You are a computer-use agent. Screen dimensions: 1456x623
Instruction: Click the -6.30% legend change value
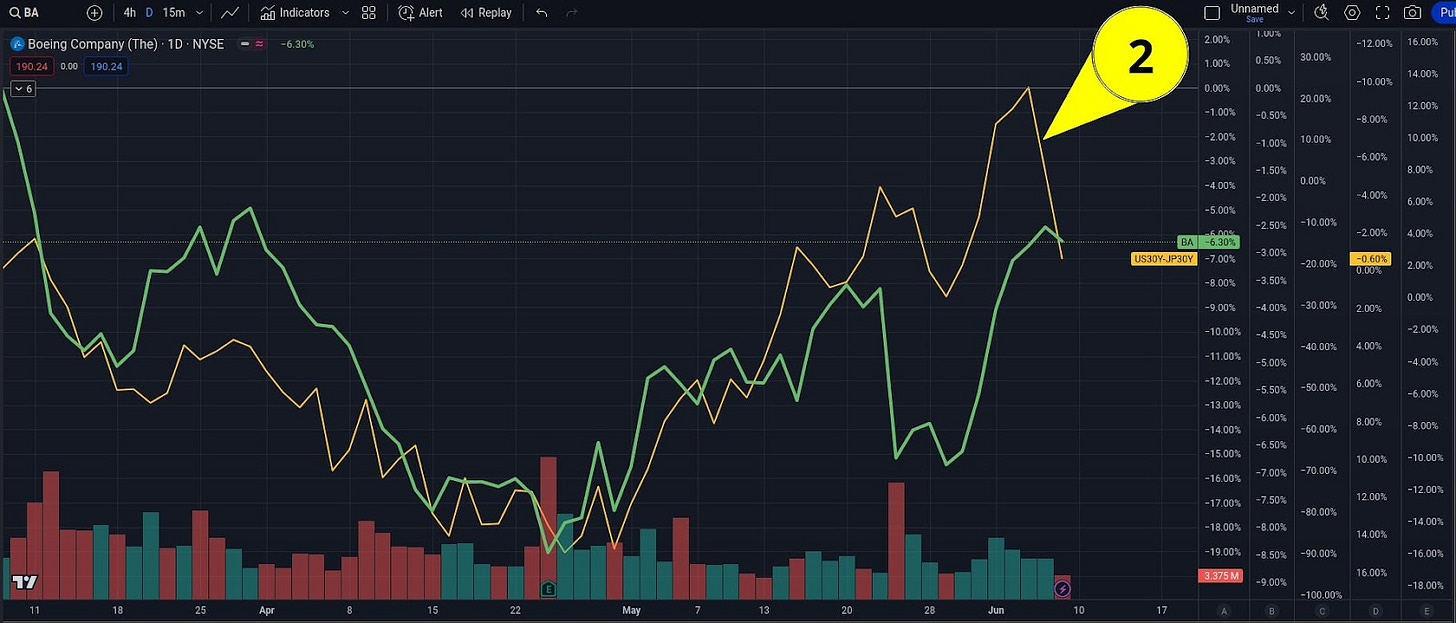pyautogui.click(x=297, y=44)
